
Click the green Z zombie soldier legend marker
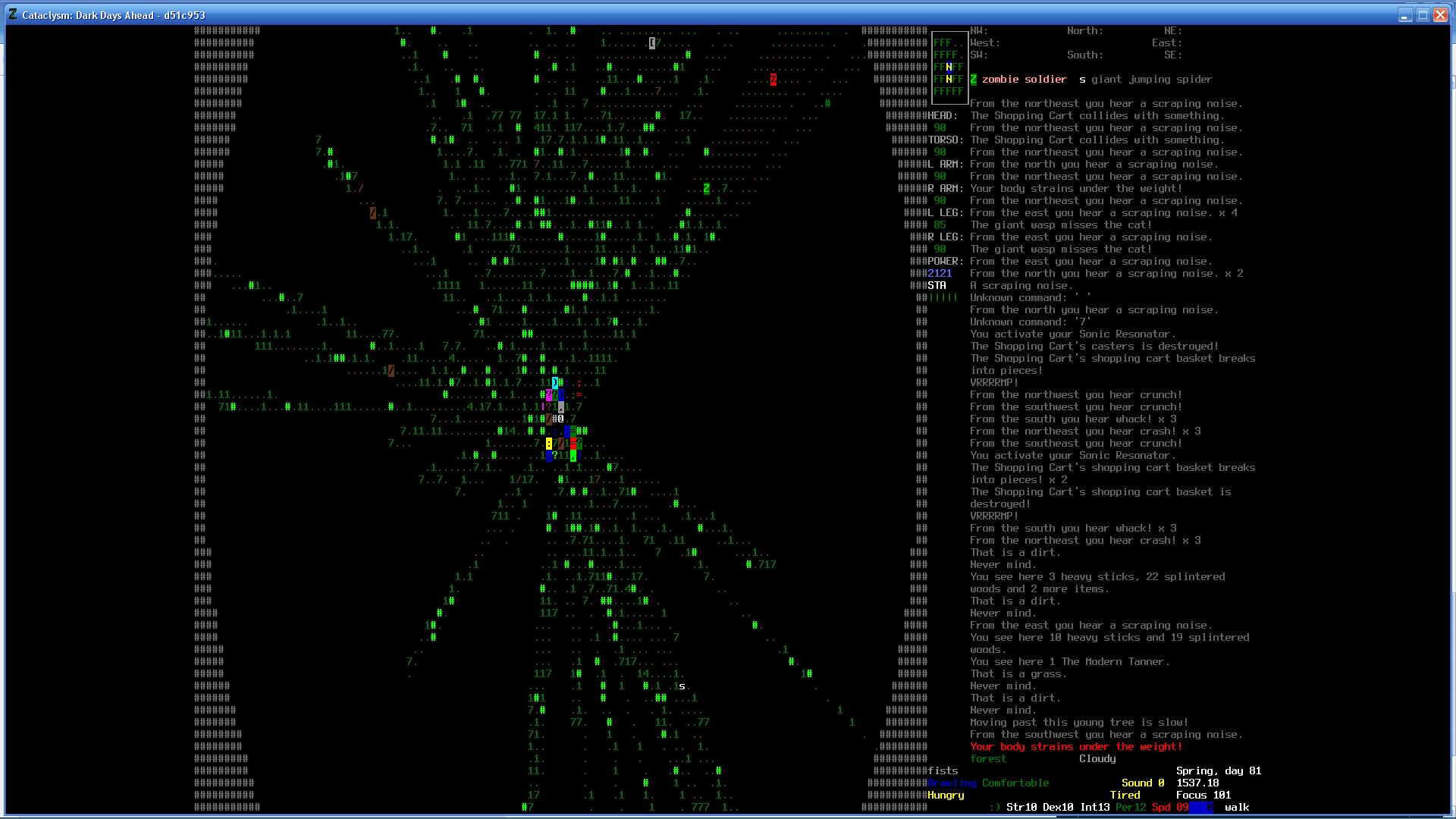(x=974, y=80)
